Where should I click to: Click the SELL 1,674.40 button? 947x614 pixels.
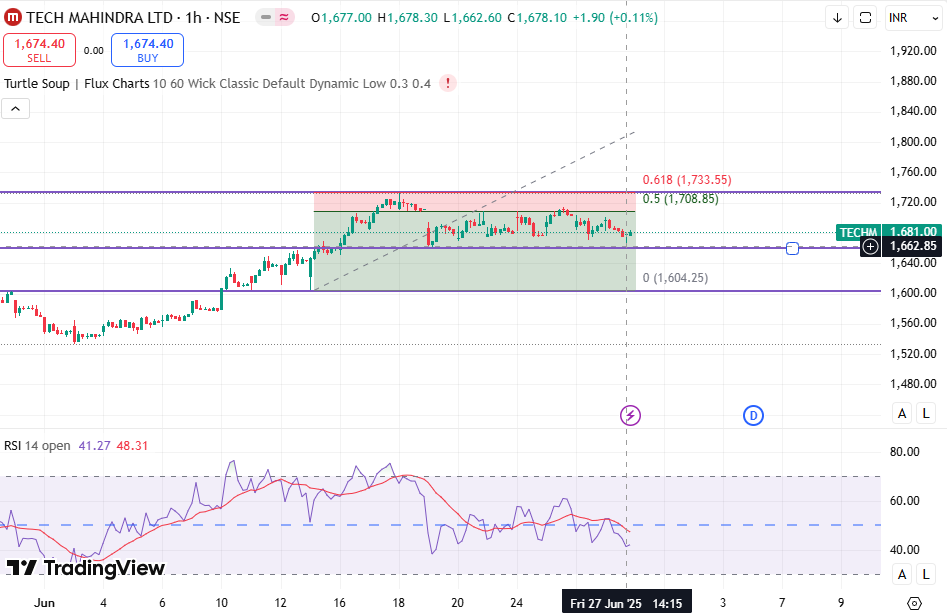click(x=39, y=50)
